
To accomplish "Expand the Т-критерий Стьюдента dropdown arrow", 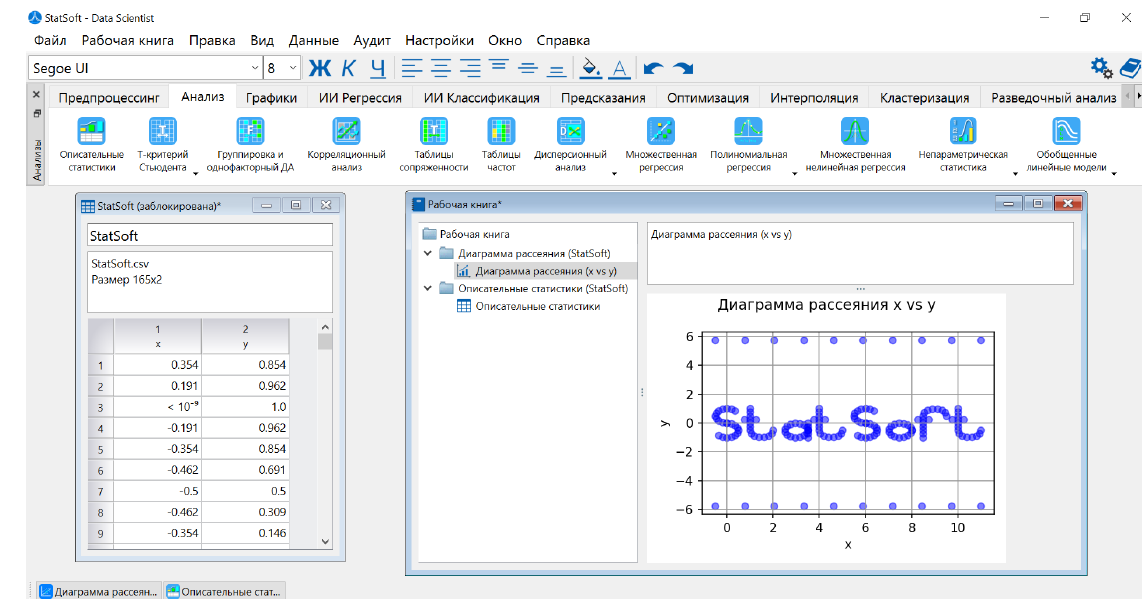I will (x=195, y=173).
